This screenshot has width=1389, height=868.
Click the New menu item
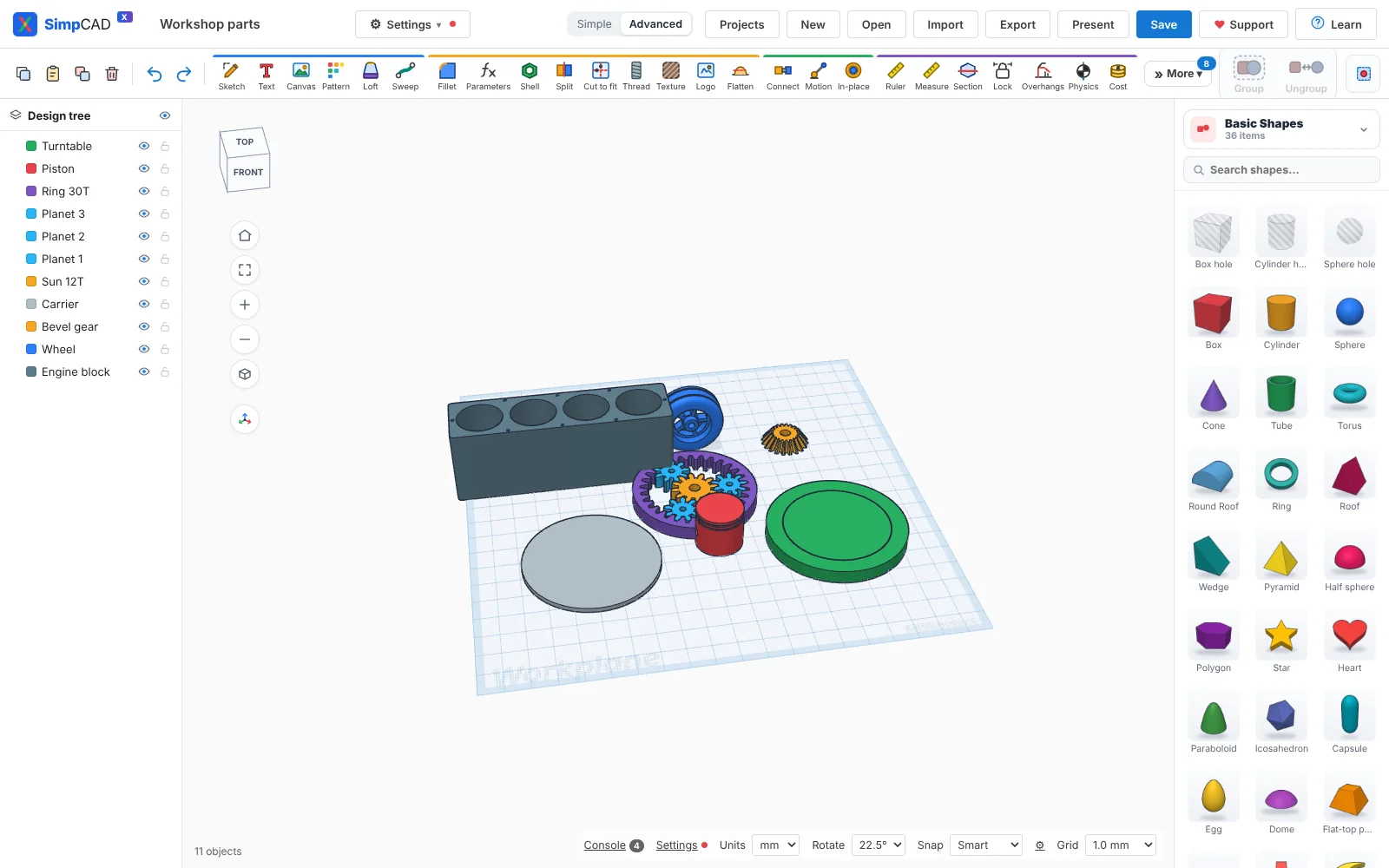pos(813,24)
